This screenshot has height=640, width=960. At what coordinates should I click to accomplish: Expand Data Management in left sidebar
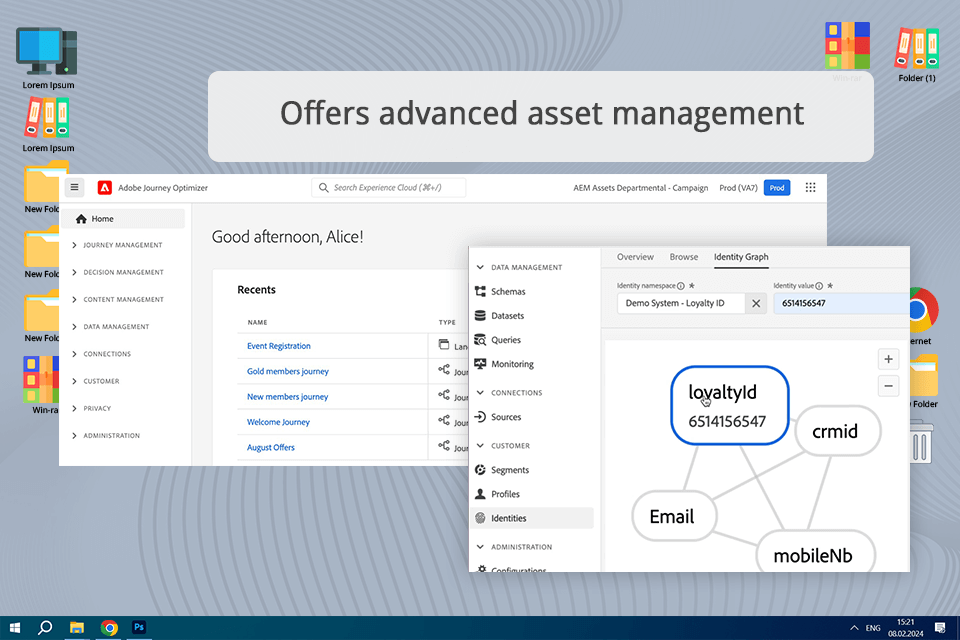click(110, 326)
